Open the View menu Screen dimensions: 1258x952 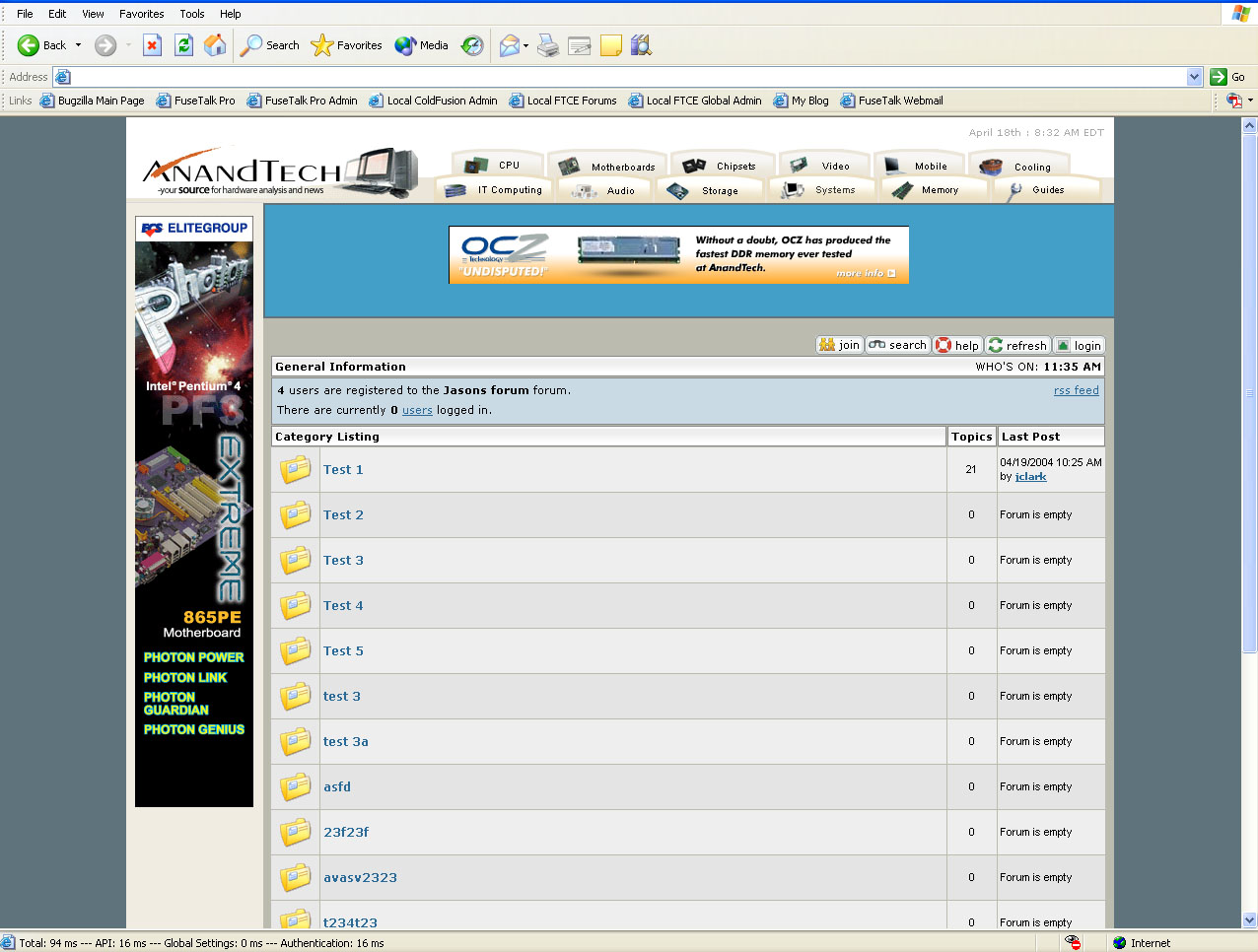(x=93, y=14)
